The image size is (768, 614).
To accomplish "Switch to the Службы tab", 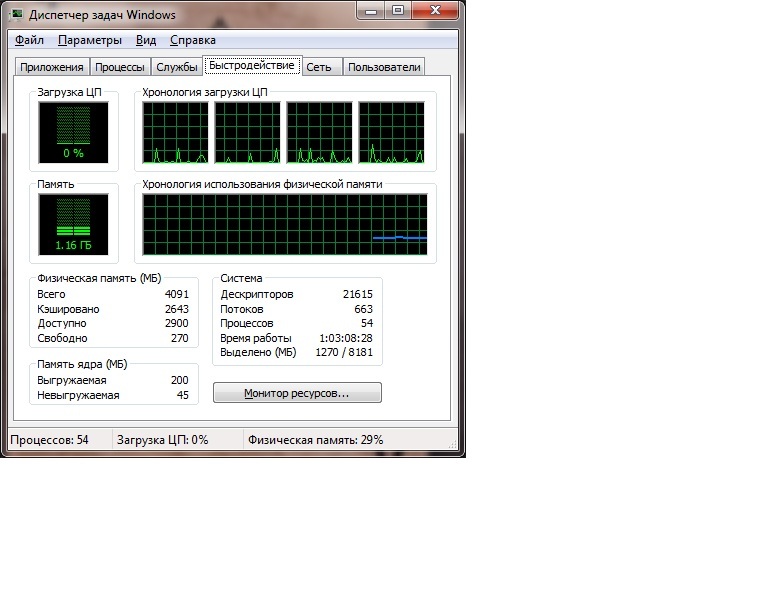I will pyautogui.click(x=176, y=67).
